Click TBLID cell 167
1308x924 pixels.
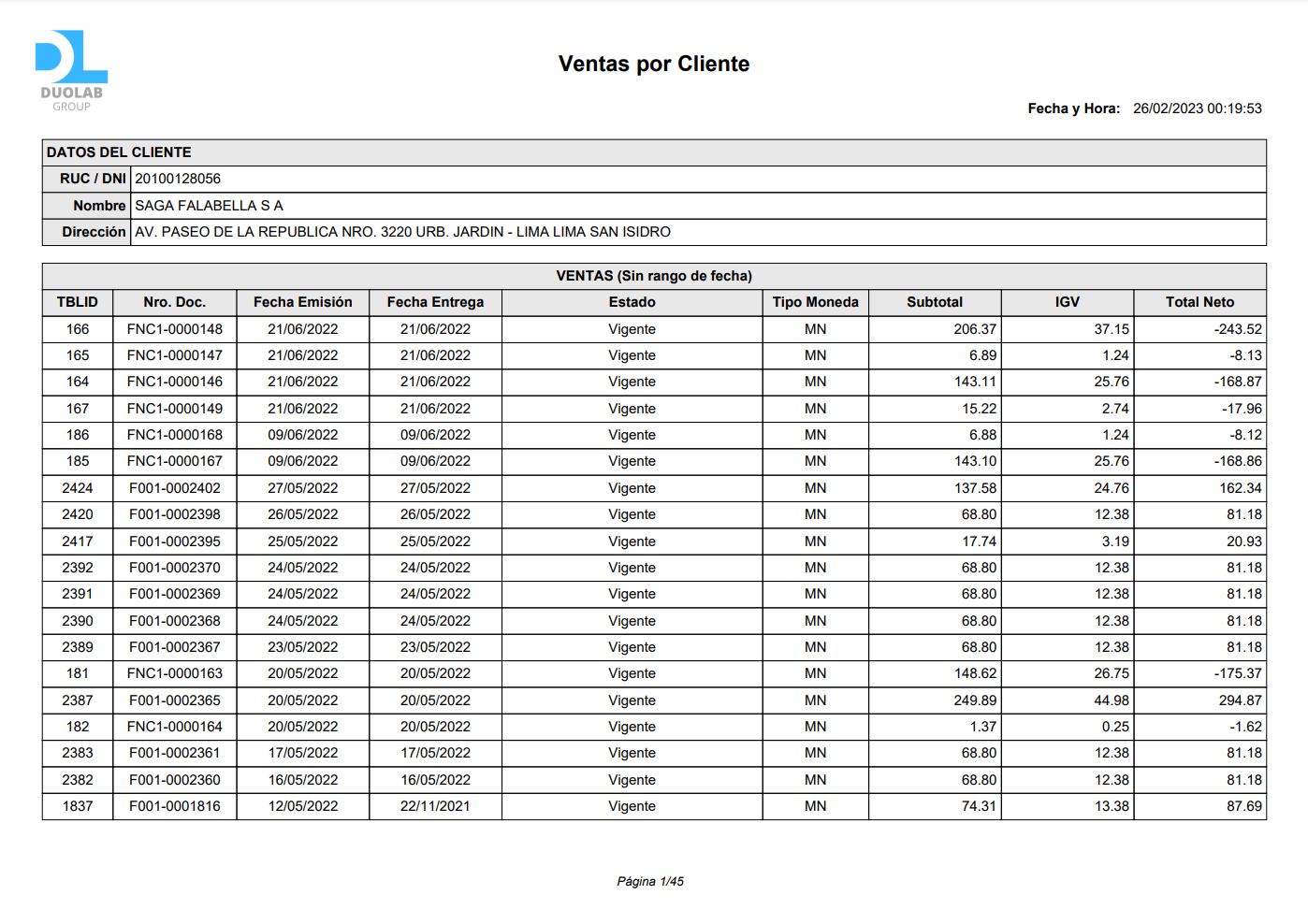[78, 409]
